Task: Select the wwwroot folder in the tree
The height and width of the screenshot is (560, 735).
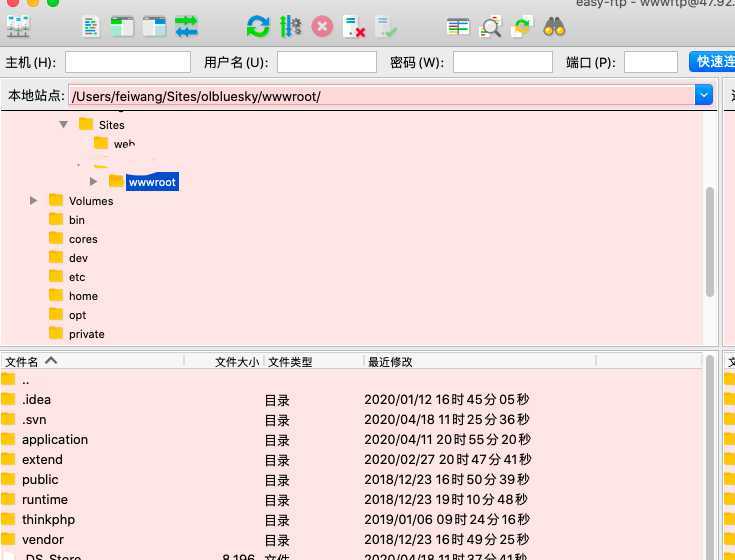Action: pyautogui.click(x=152, y=182)
